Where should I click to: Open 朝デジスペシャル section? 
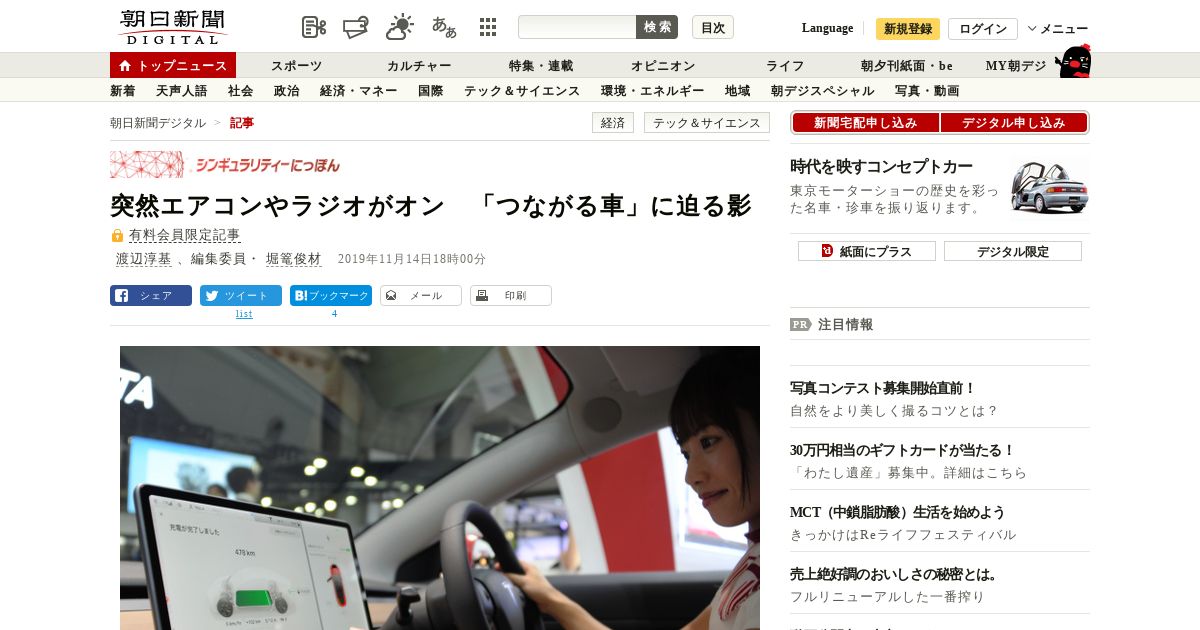point(822,91)
